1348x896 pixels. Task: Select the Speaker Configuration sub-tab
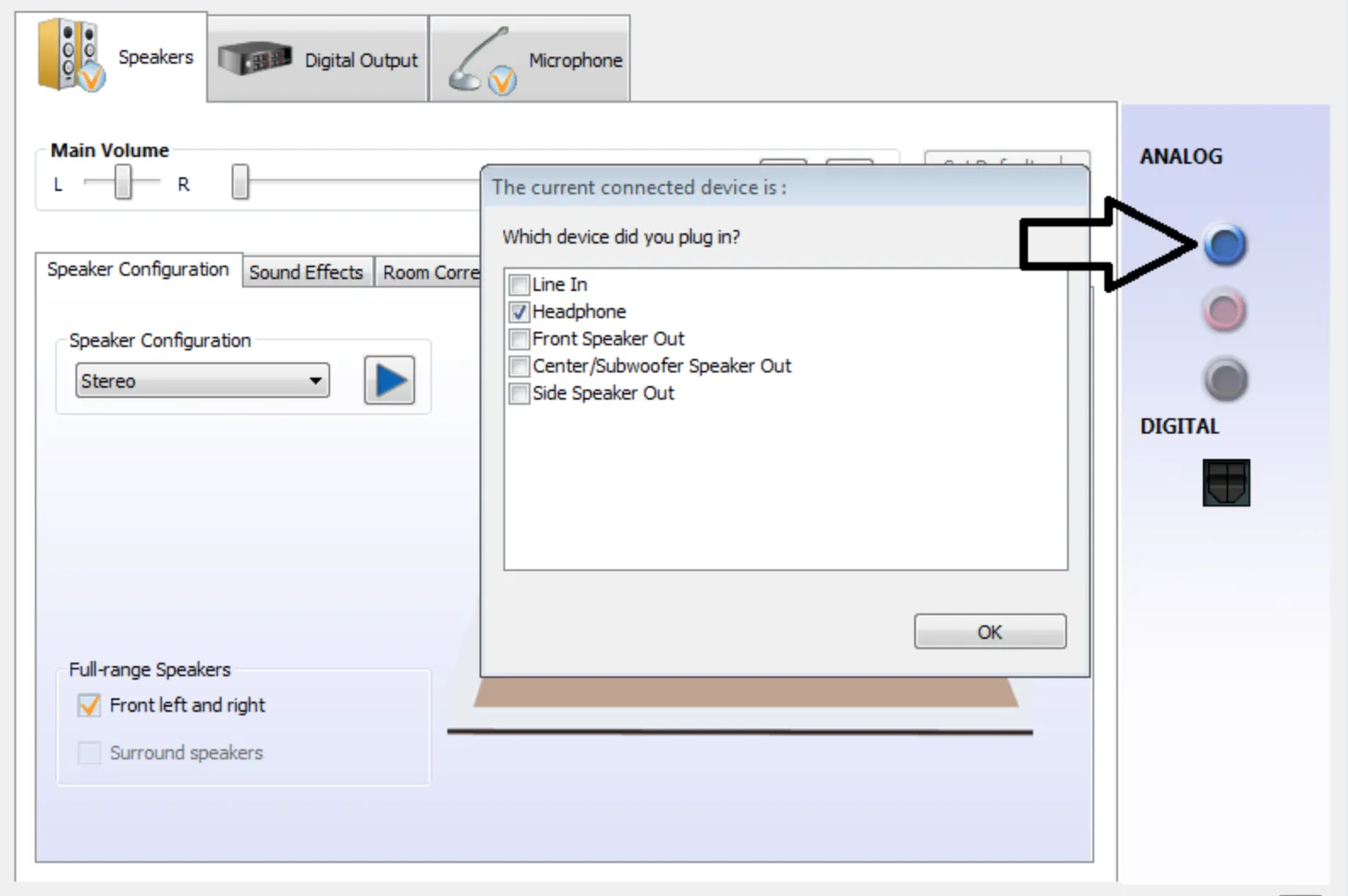coord(138,270)
